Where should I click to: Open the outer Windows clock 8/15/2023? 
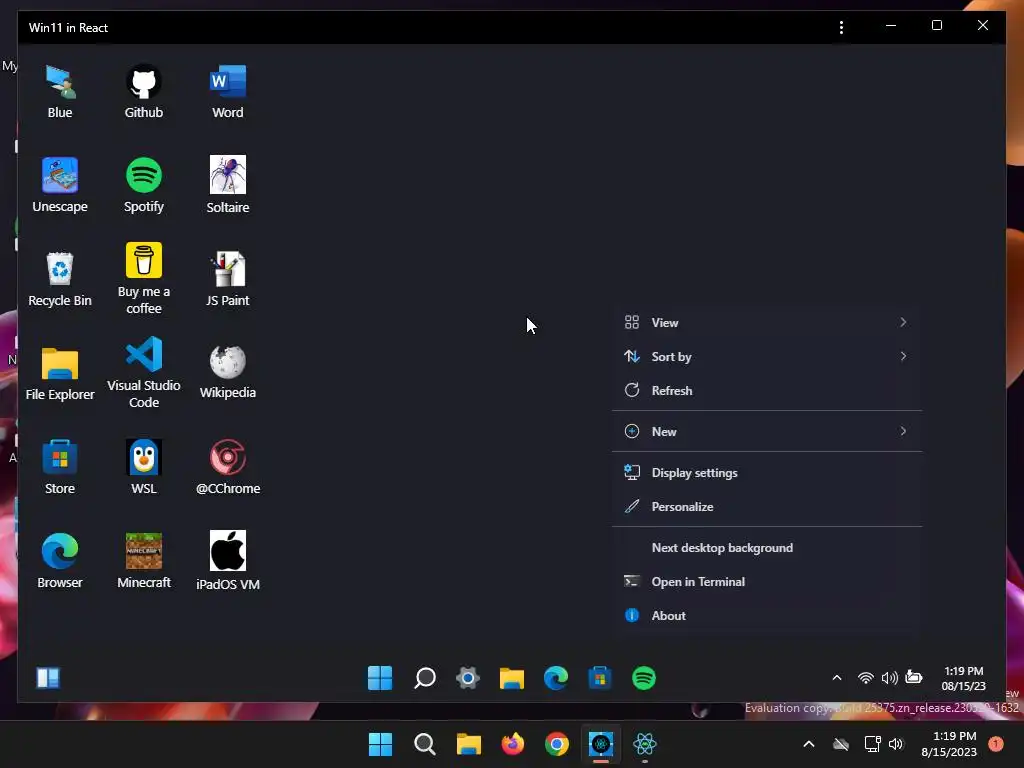(949, 744)
